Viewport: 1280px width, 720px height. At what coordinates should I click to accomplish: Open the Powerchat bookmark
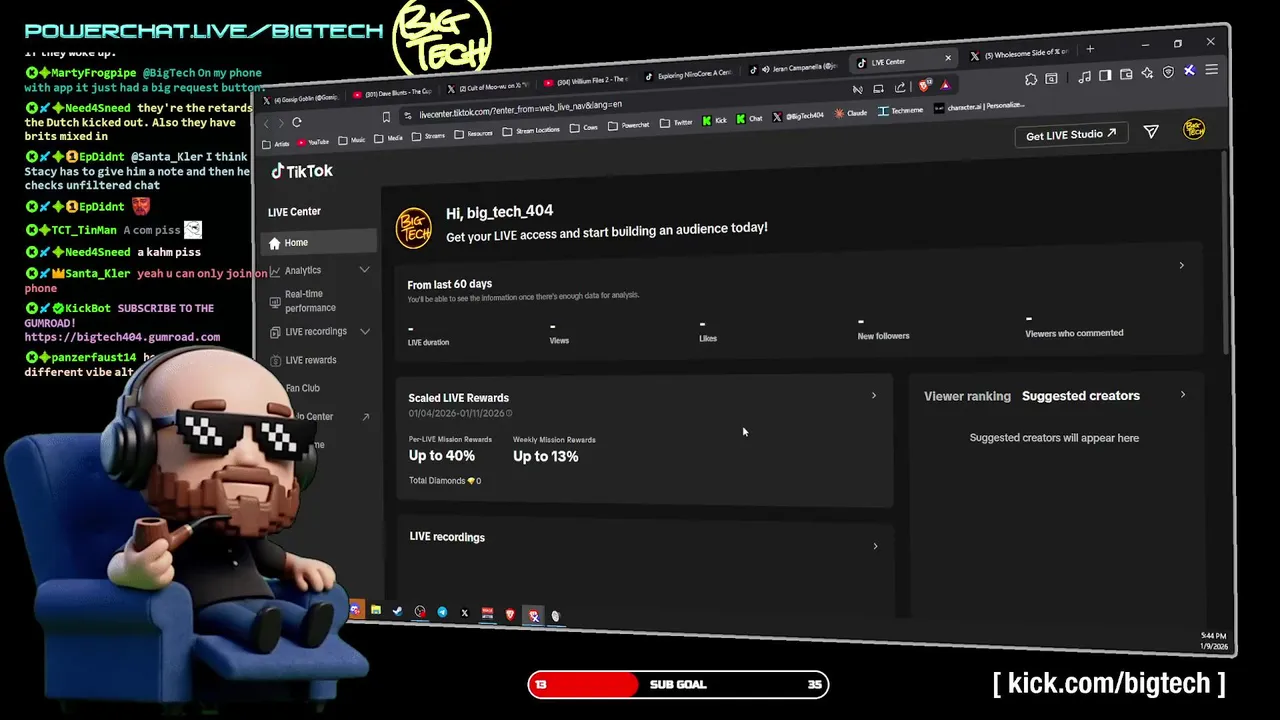pos(628,125)
